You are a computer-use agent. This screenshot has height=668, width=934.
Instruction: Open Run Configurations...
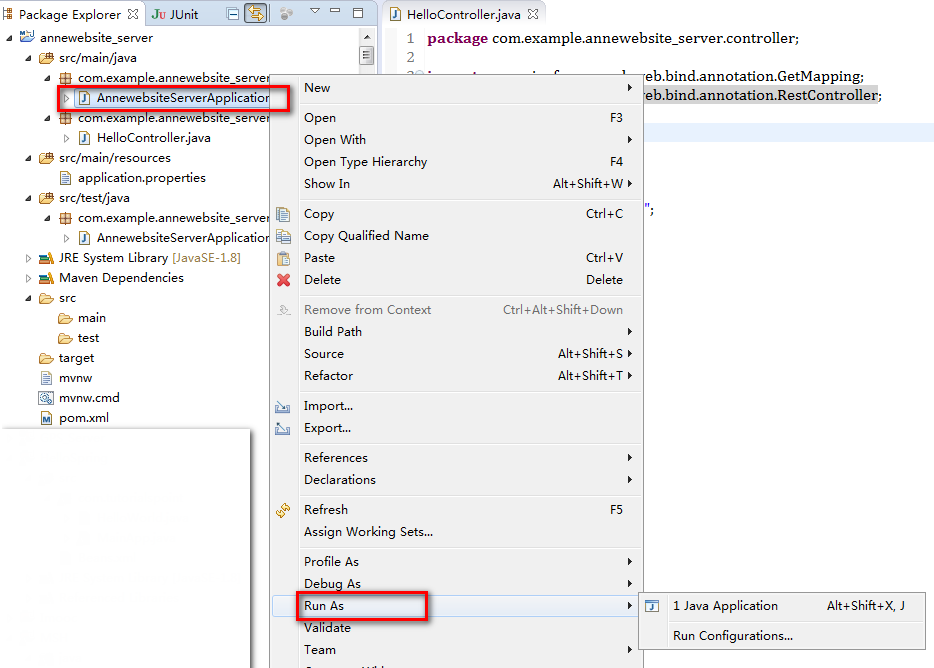click(782, 636)
